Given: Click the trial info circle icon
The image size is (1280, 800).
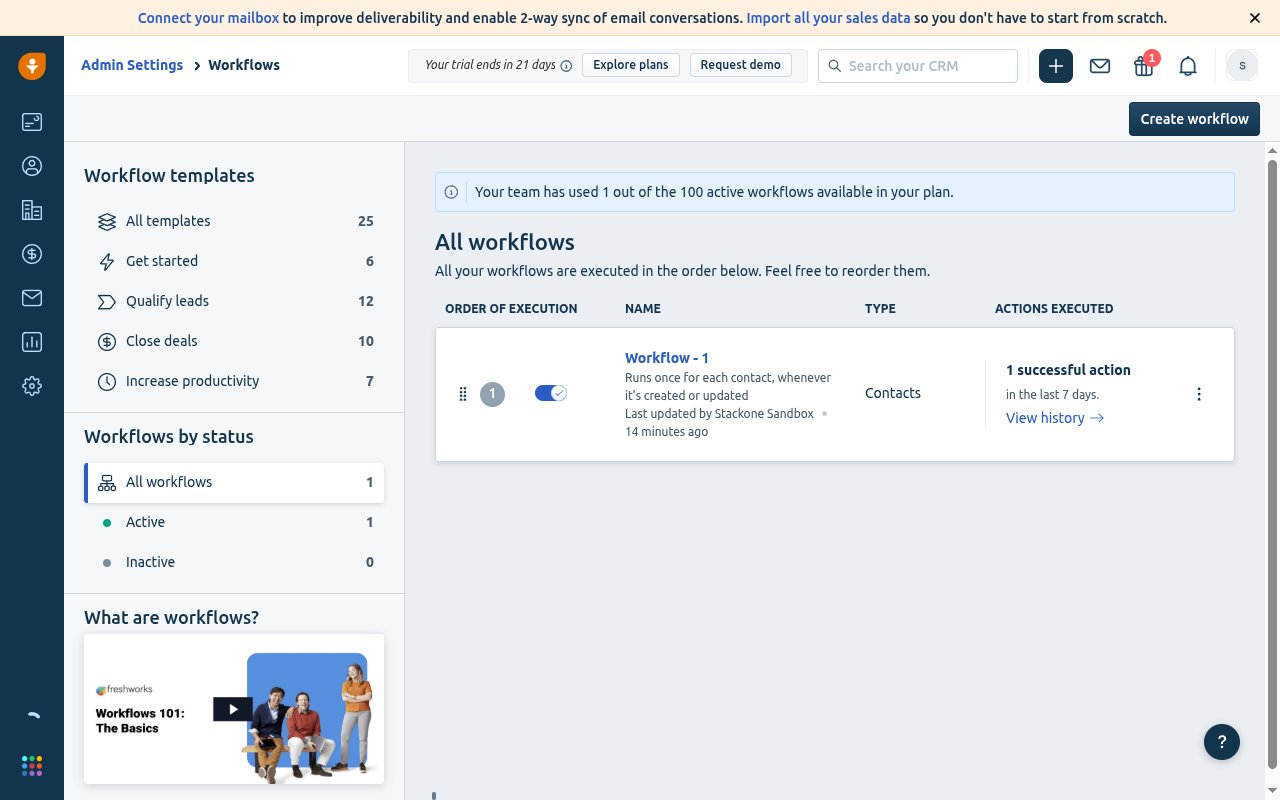Looking at the screenshot, I should coord(566,66).
